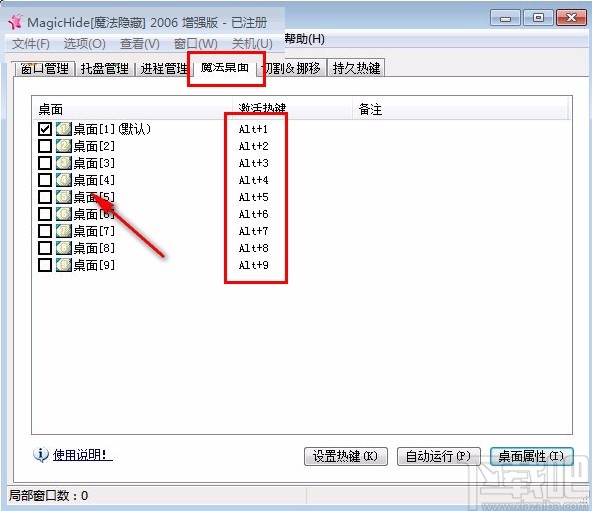This screenshot has height=511, width=592.
Task: Click the 自动运行(P) button
Action: (438, 456)
